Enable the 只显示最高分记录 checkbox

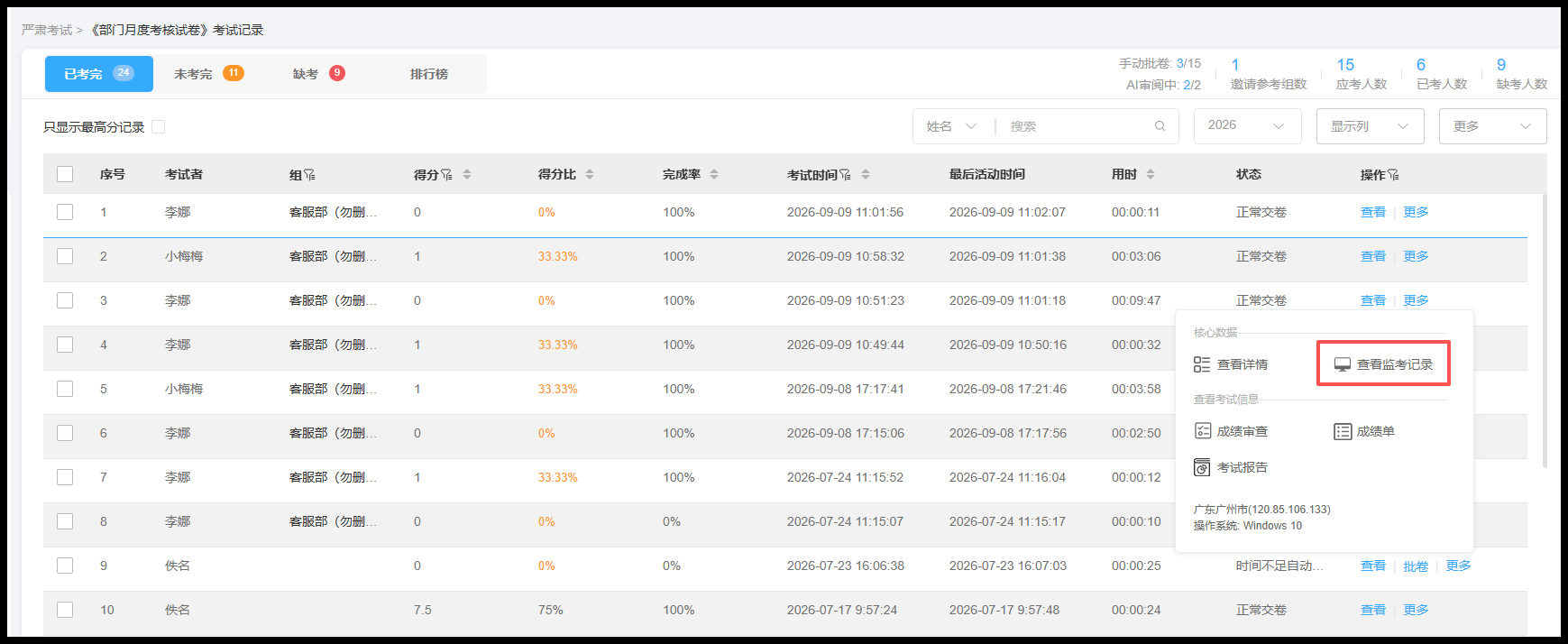tap(159, 127)
